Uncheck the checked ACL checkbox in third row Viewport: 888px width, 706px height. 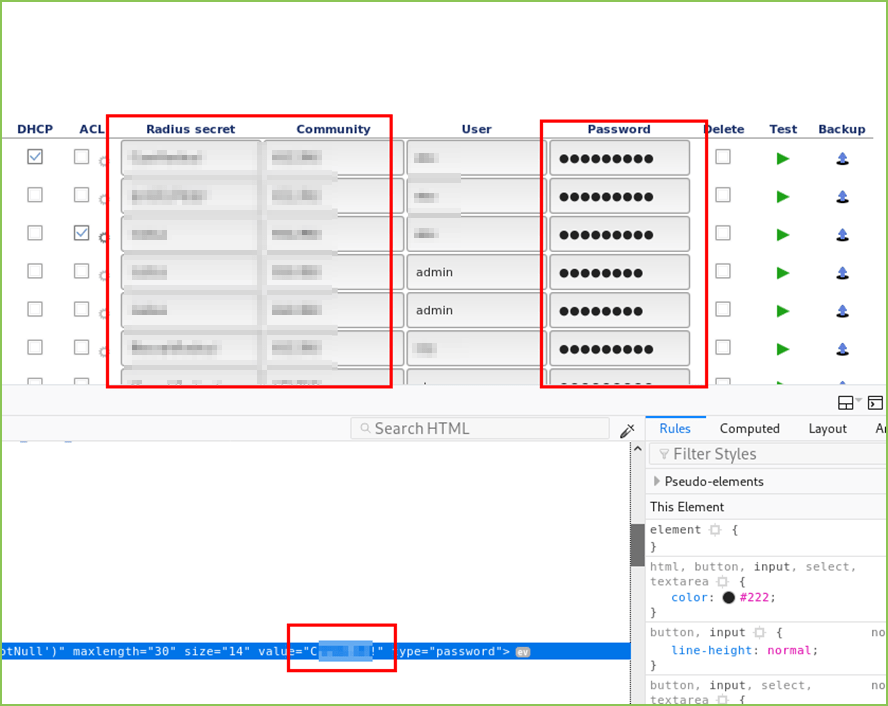point(81,232)
